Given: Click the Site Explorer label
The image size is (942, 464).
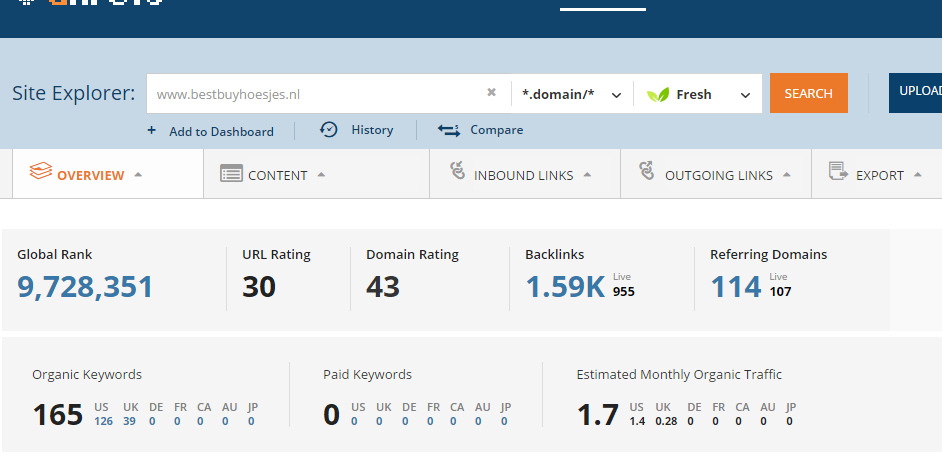Looking at the screenshot, I should click(x=74, y=93).
